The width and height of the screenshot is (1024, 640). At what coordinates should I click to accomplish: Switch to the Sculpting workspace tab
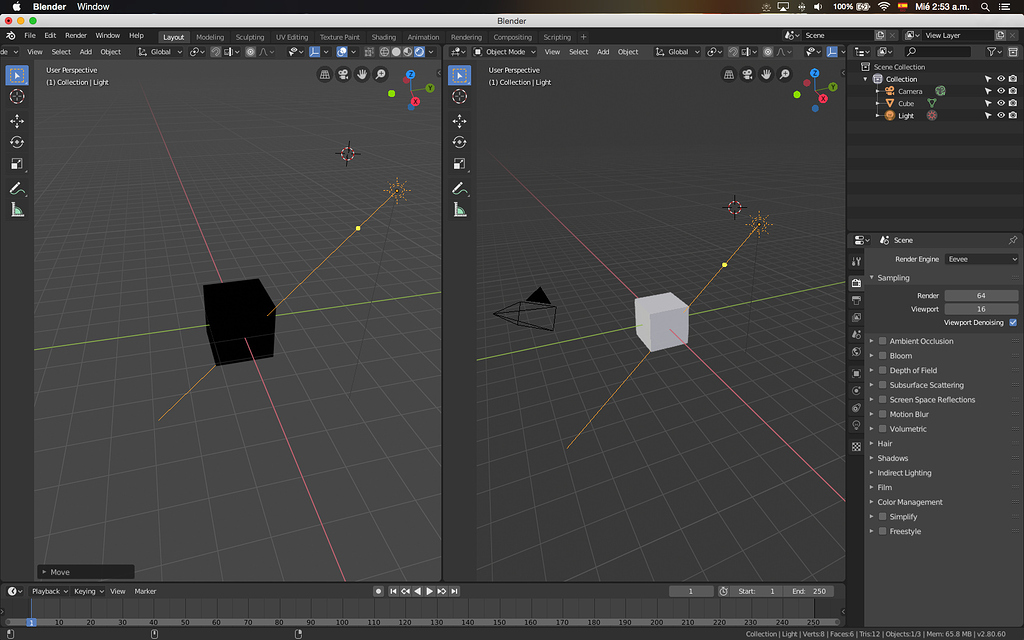click(250, 37)
